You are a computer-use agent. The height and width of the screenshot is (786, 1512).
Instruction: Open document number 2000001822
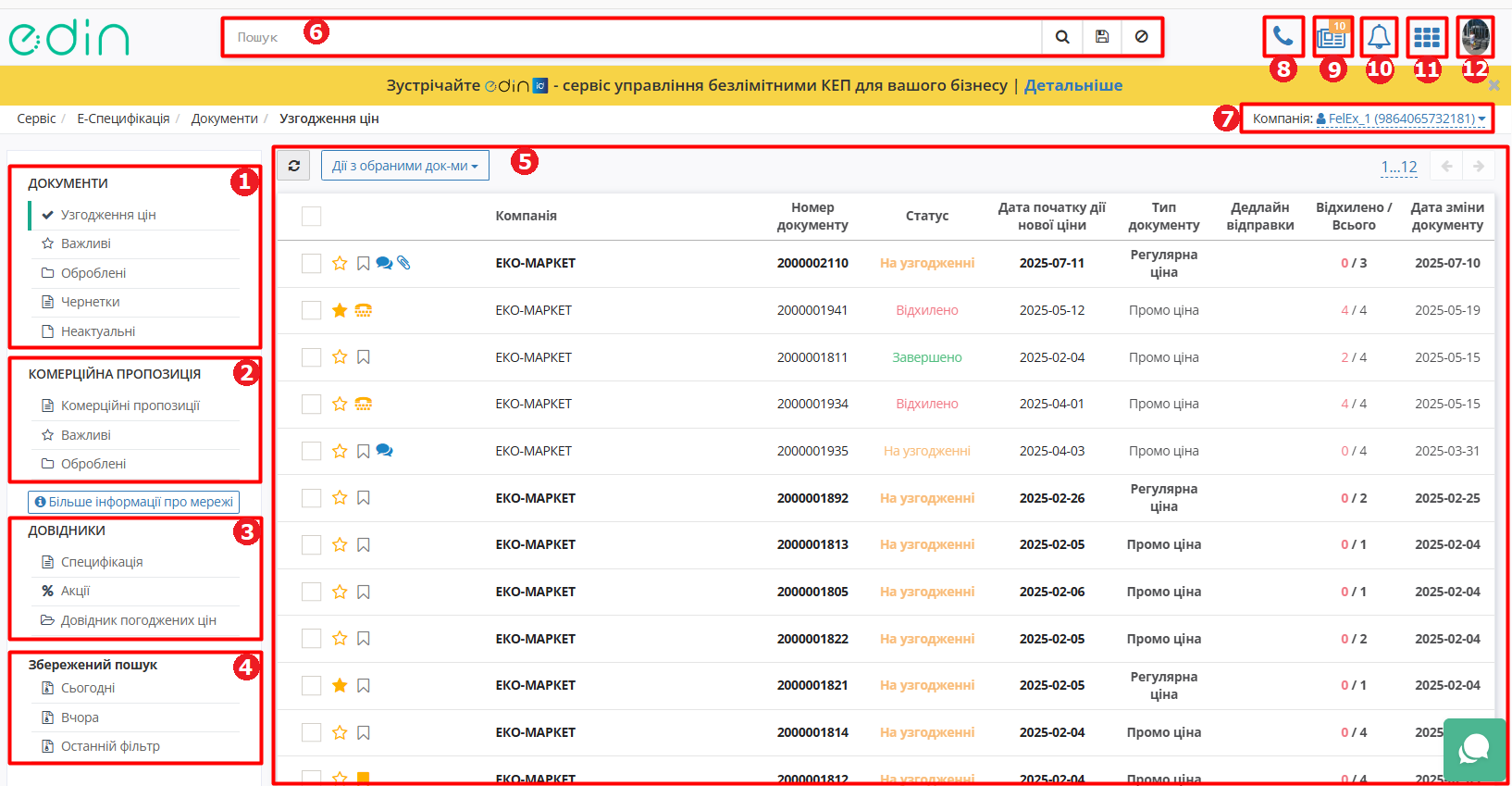[x=812, y=639]
